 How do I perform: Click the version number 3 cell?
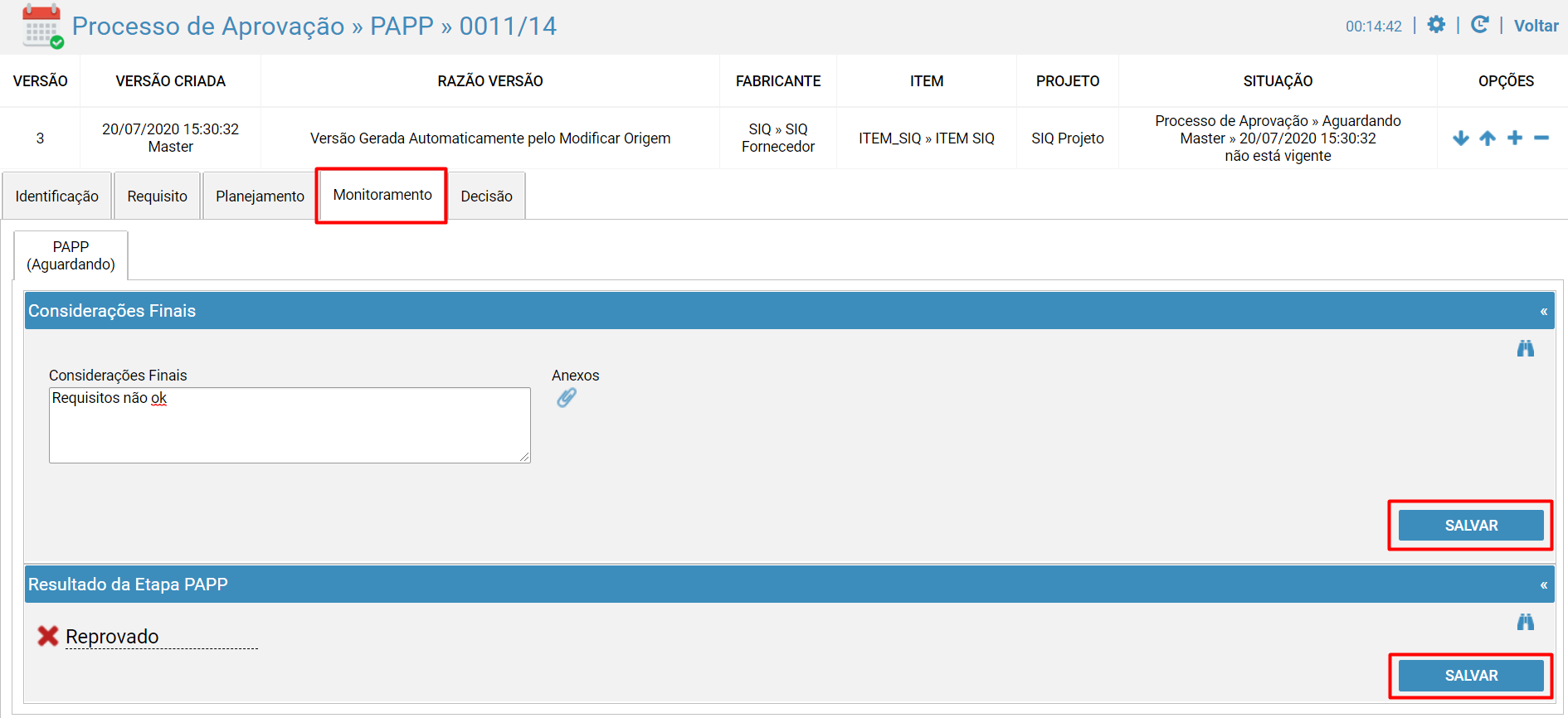[40, 138]
